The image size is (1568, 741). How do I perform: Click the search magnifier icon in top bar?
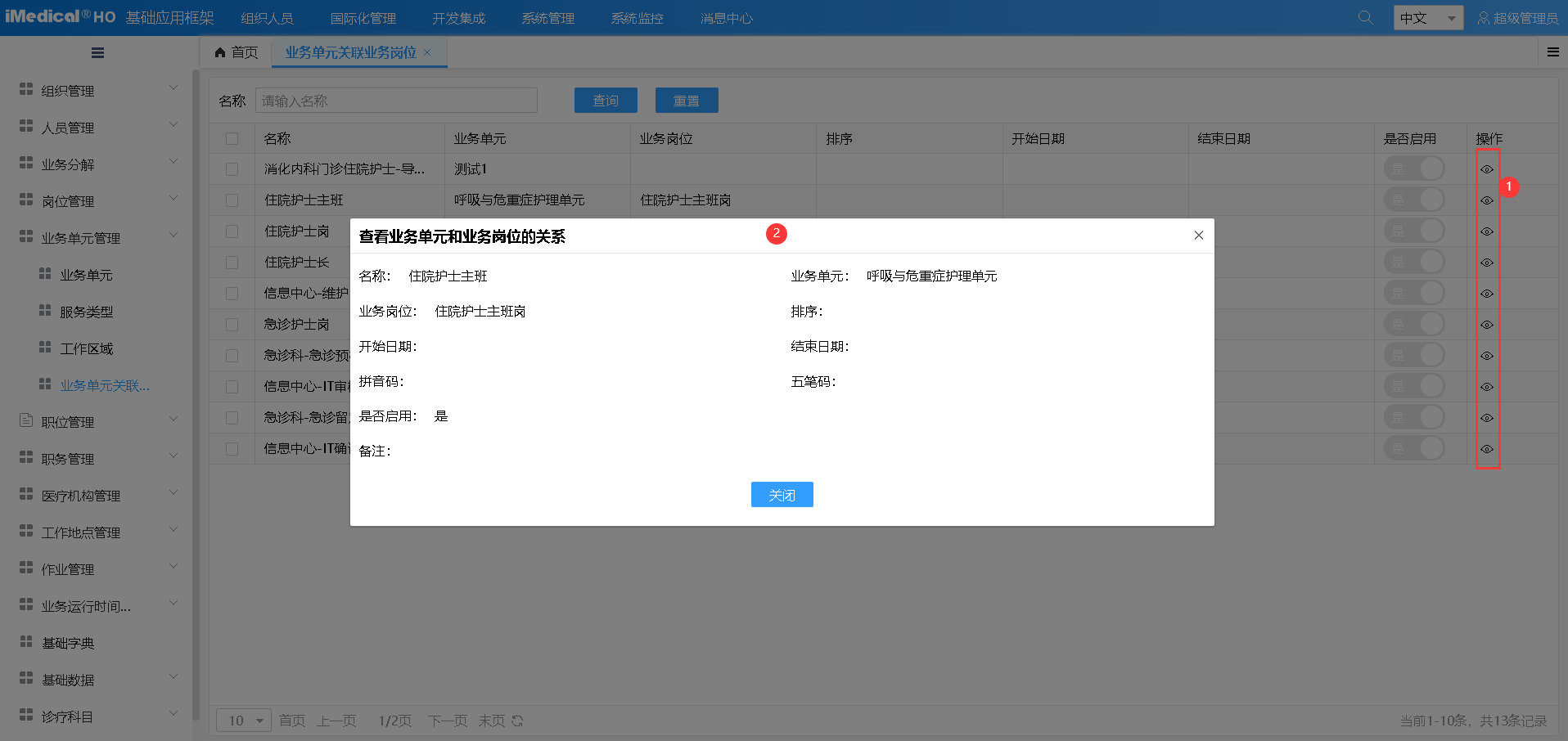coord(1364,16)
